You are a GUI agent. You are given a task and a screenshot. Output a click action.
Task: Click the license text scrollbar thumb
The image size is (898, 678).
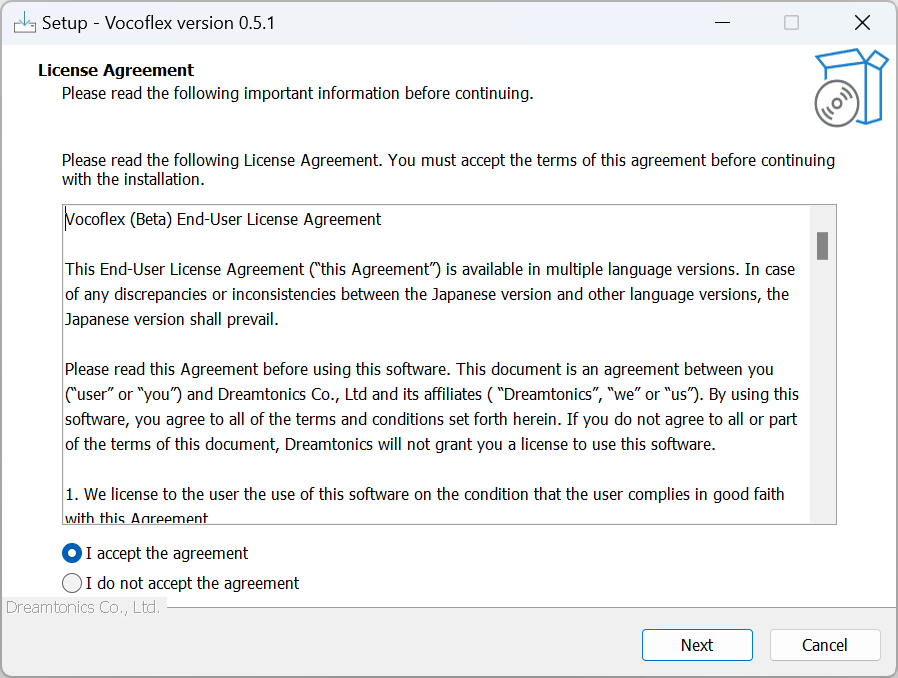(x=822, y=246)
